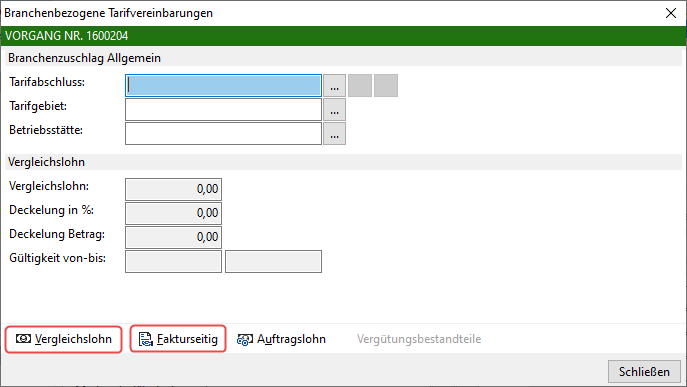Click the Vergleichslohn money icon
Screen dimensions: 687x387
23,339
